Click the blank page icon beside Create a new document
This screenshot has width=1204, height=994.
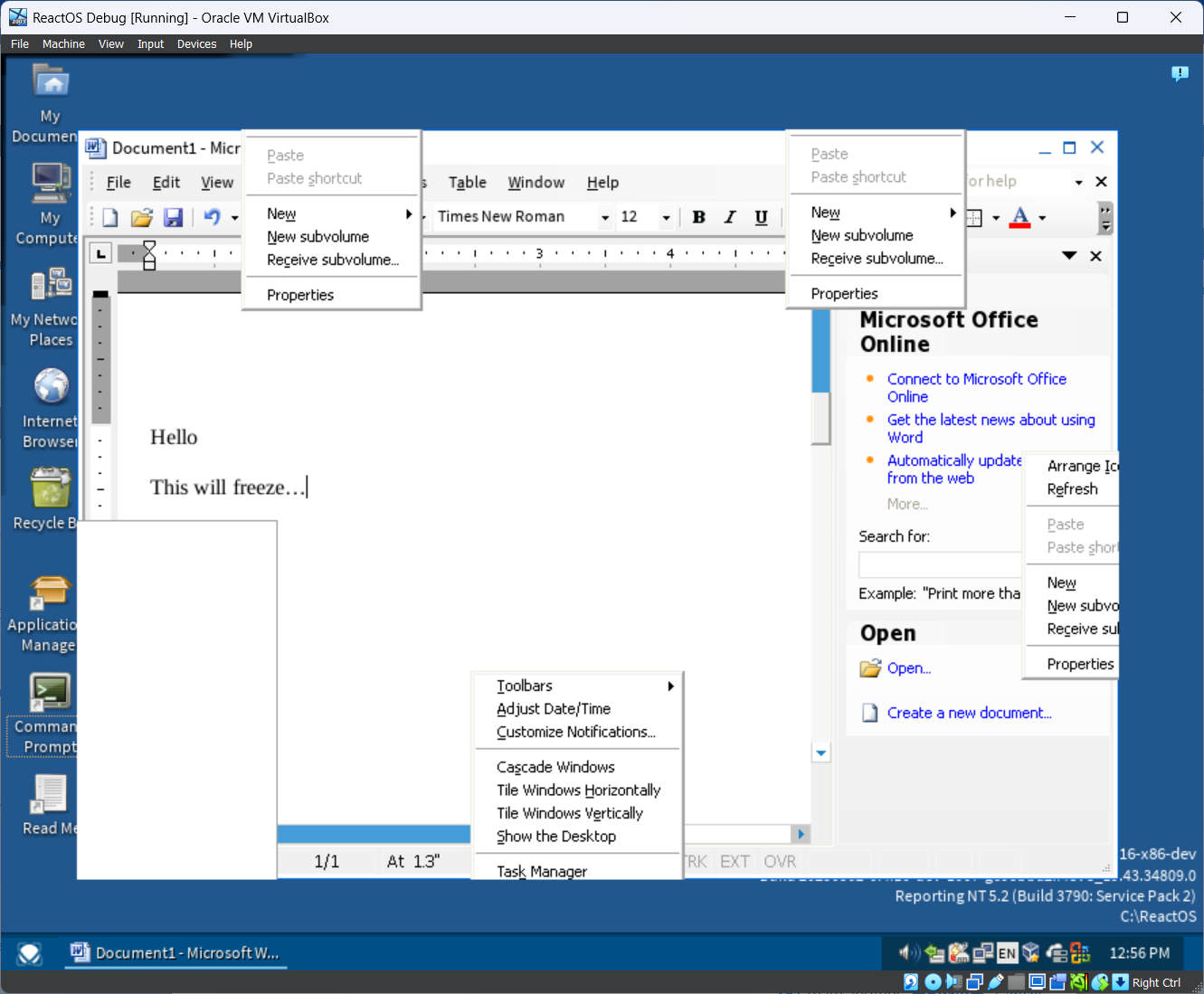869,713
